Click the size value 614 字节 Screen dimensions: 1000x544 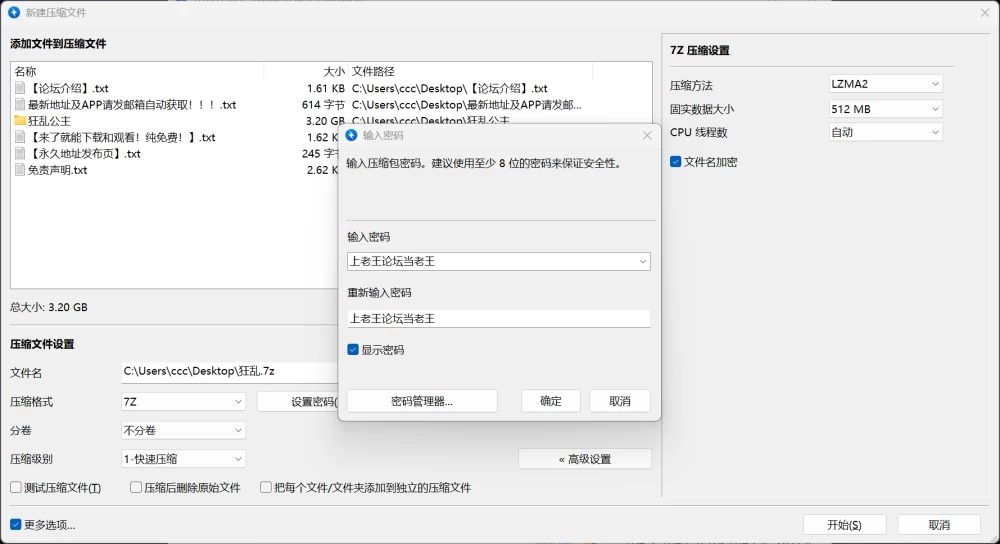[x=323, y=105]
